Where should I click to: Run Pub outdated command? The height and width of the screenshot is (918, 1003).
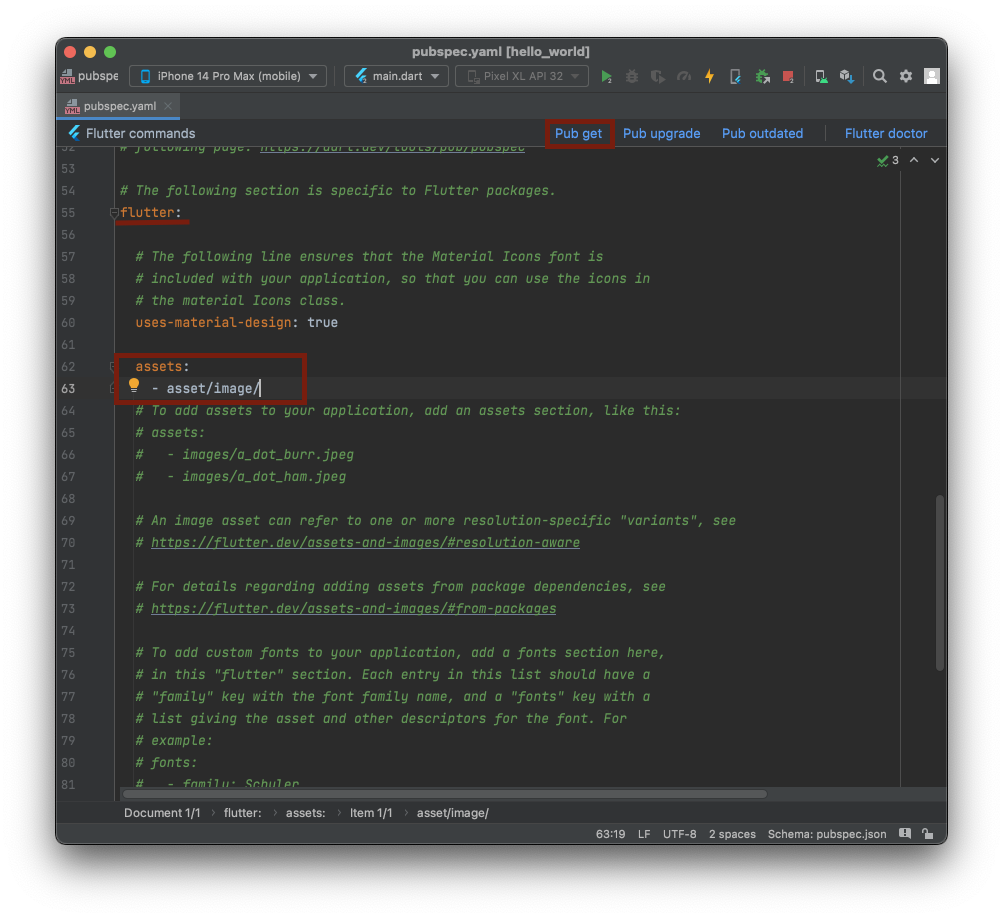pyautogui.click(x=762, y=133)
